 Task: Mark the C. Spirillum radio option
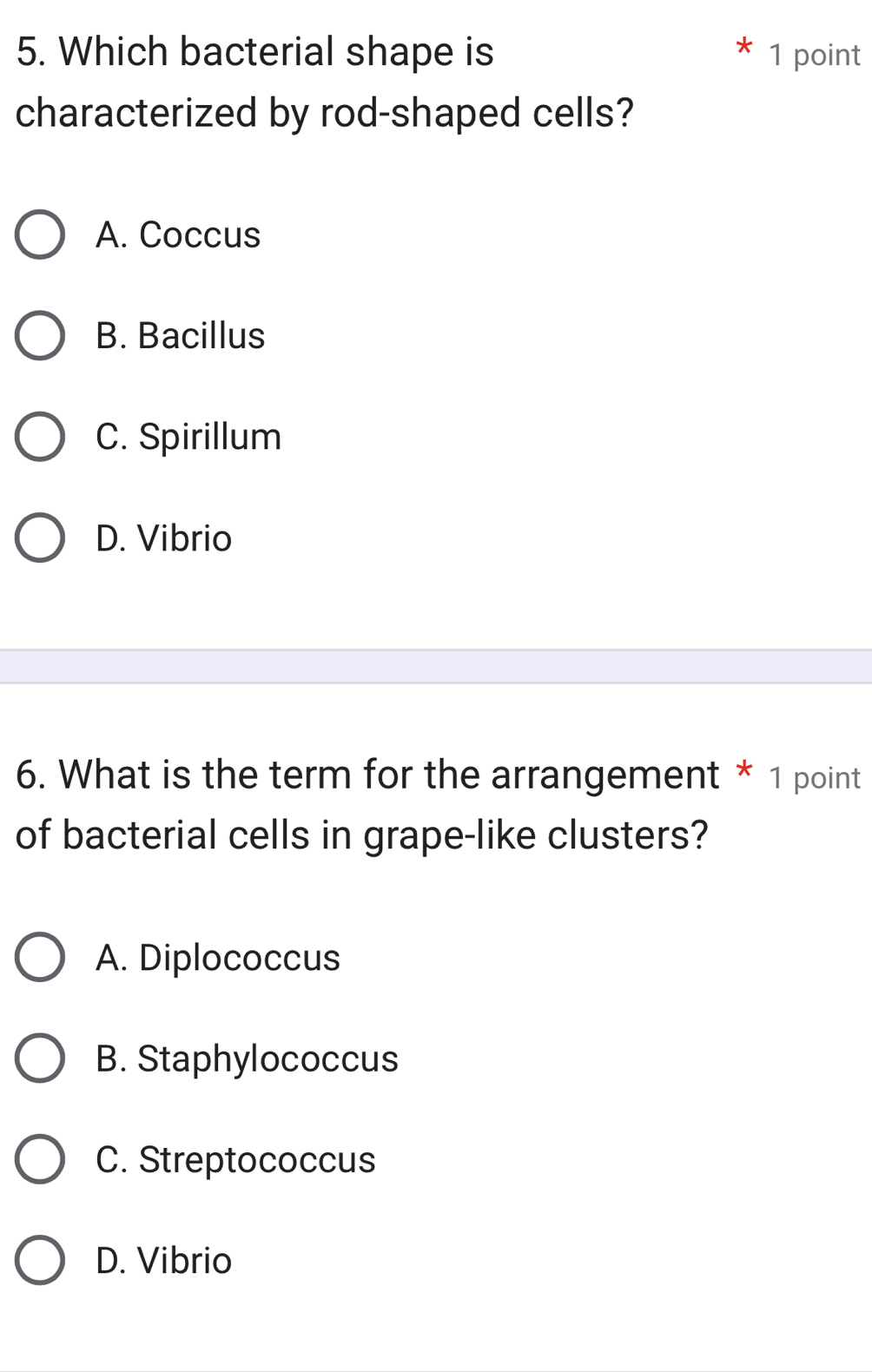pos(40,437)
